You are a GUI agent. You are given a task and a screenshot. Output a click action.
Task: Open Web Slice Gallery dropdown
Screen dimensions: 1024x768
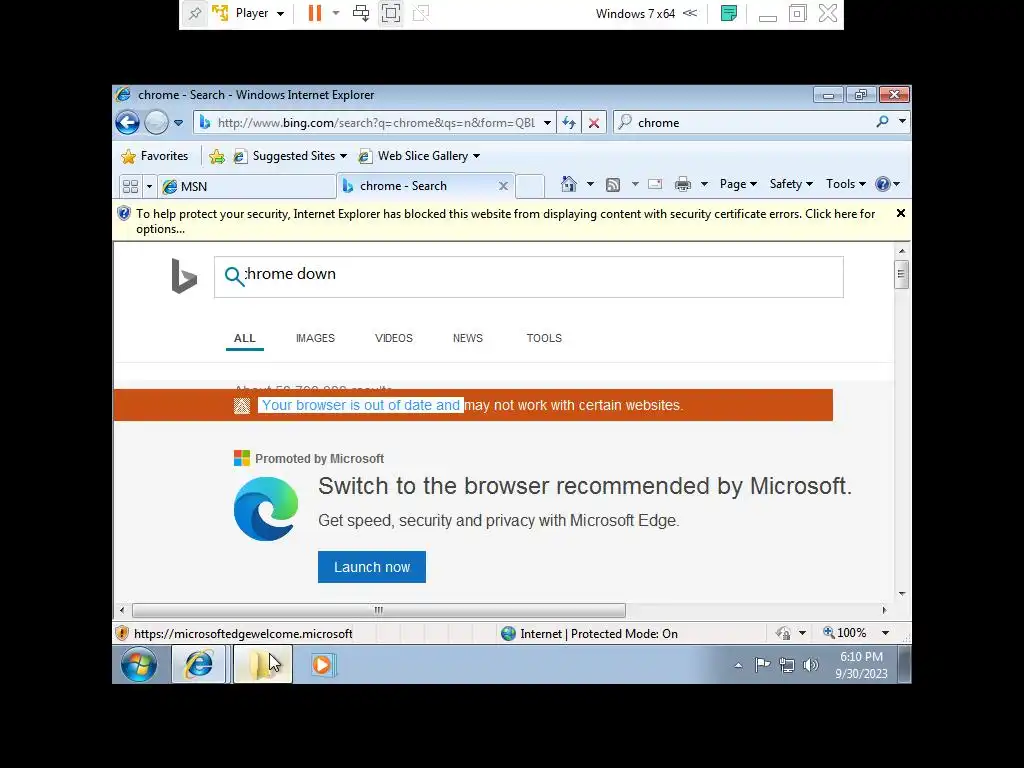pyautogui.click(x=421, y=156)
